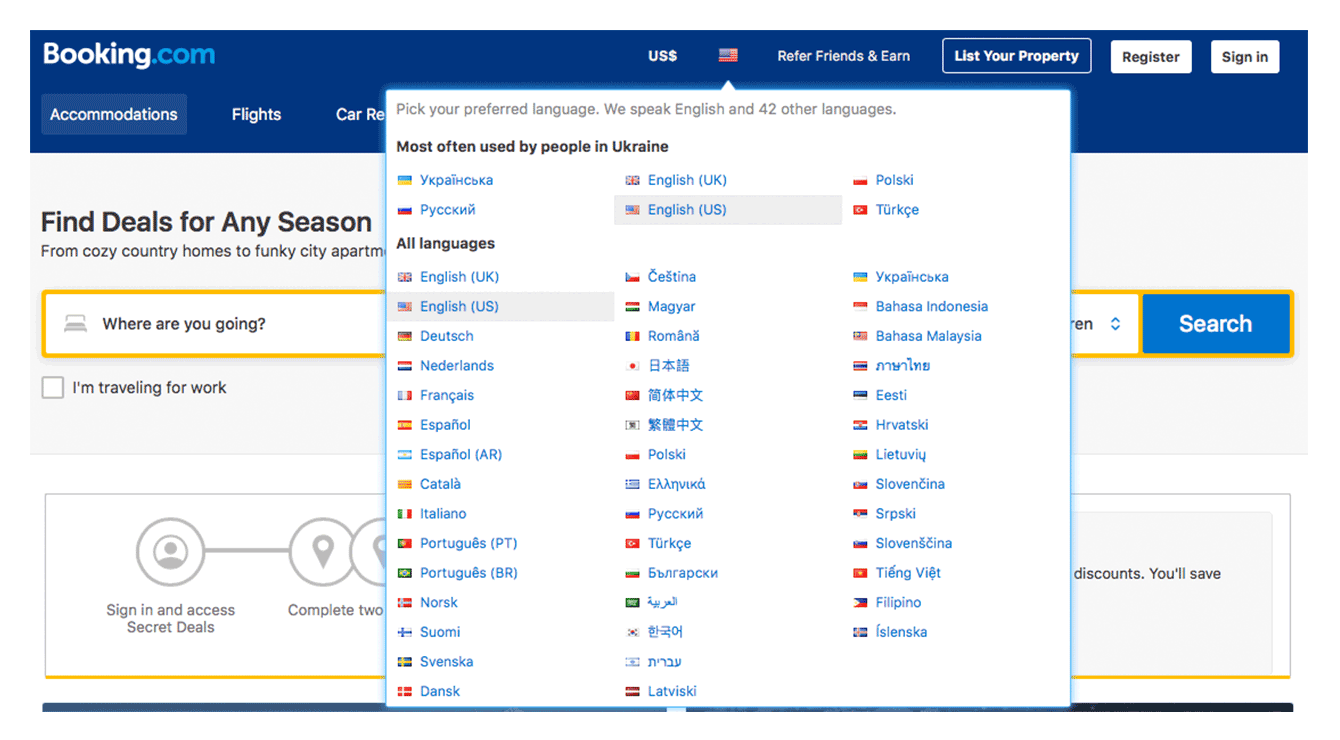Select the Magyar language link
Screen dimensions: 1340x740
pyautogui.click(x=672, y=307)
